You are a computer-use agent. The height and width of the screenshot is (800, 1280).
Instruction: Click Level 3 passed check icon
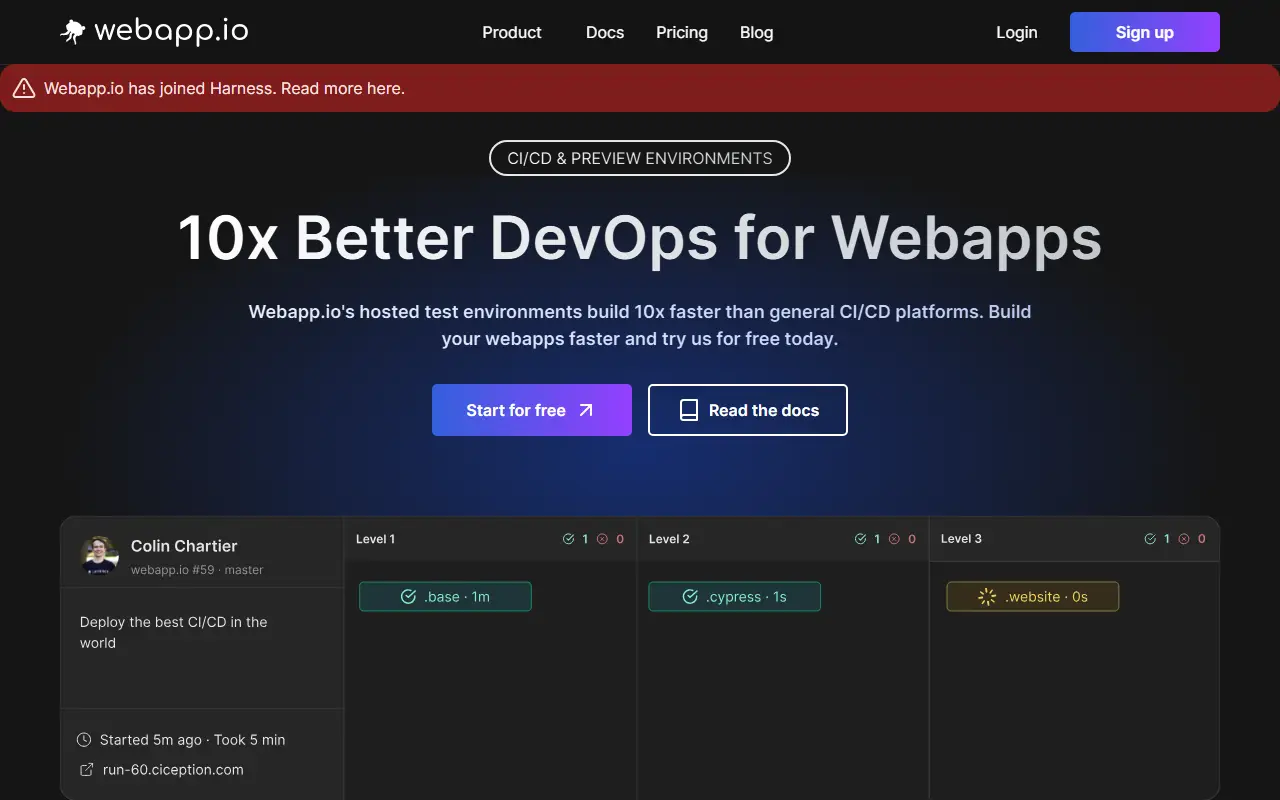[1150, 539]
